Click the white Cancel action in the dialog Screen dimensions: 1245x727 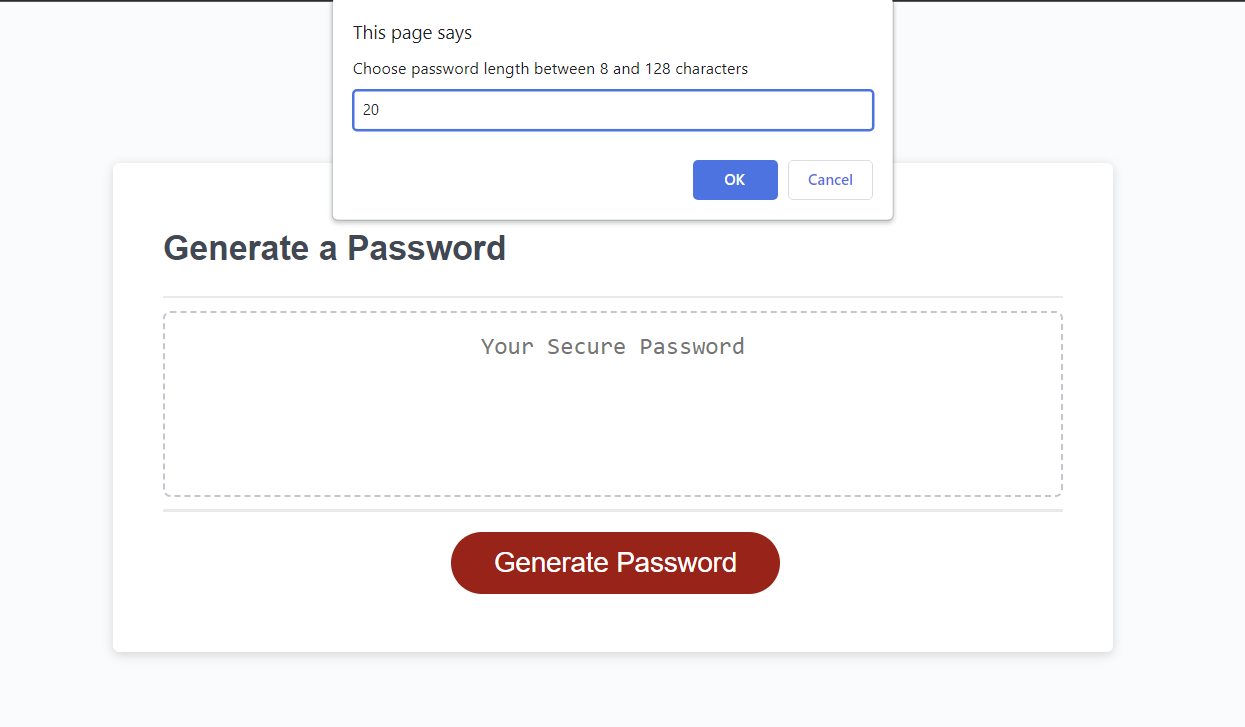tap(830, 180)
